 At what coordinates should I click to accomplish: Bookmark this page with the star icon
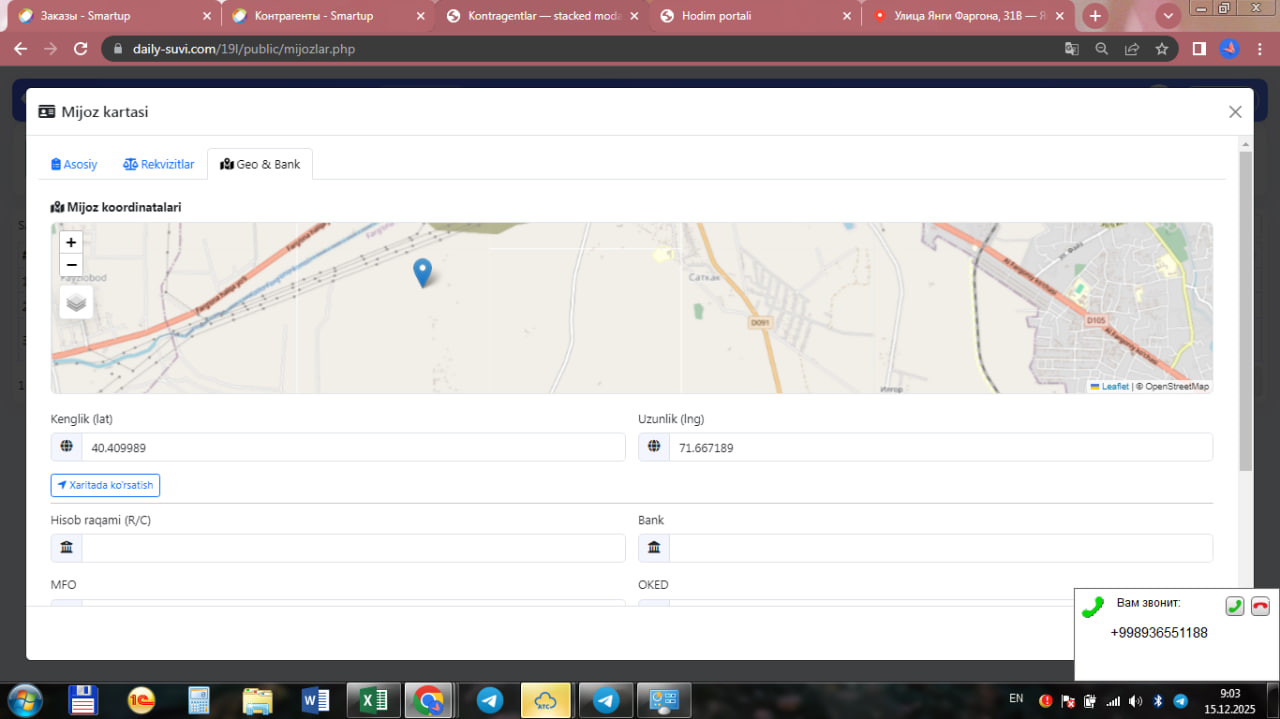(1161, 49)
